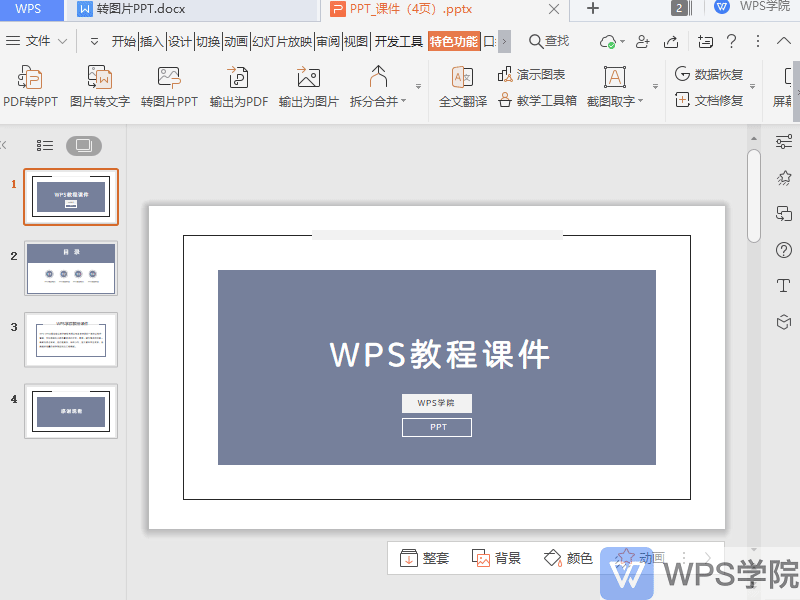
Task: Open the more options vertical dots menu
Action: (x=758, y=41)
